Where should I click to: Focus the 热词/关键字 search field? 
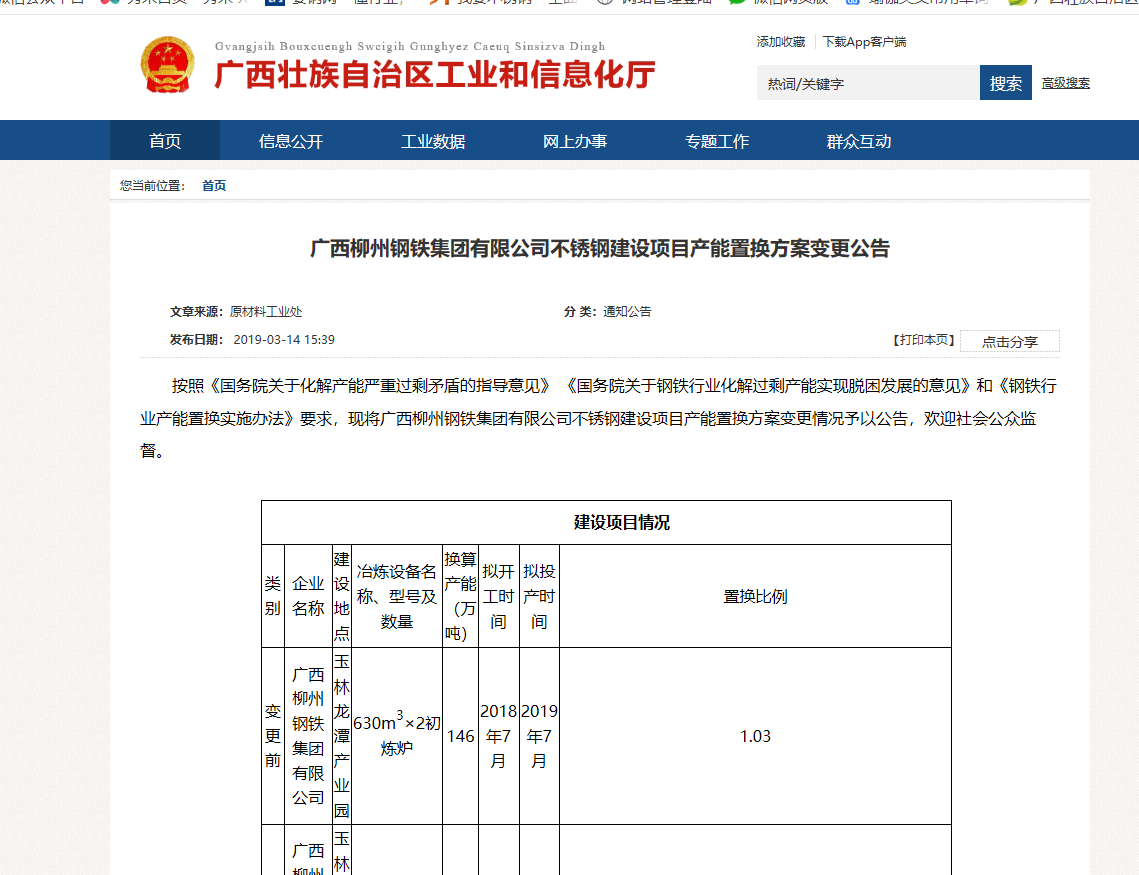pyautogui.click(x=868, y=83)
